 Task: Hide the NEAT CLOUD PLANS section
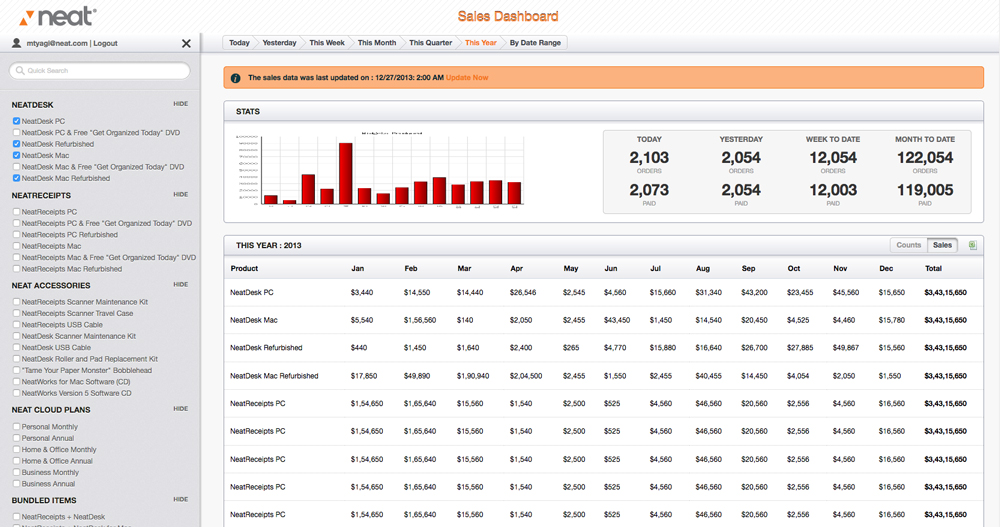tap(180, 408)
